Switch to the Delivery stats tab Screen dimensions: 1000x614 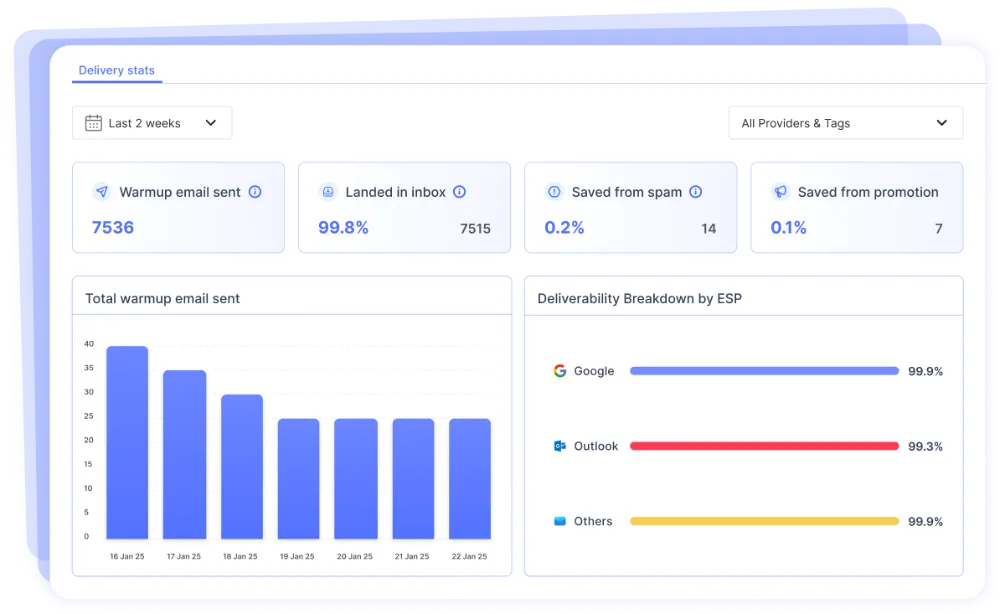(117, 70)
